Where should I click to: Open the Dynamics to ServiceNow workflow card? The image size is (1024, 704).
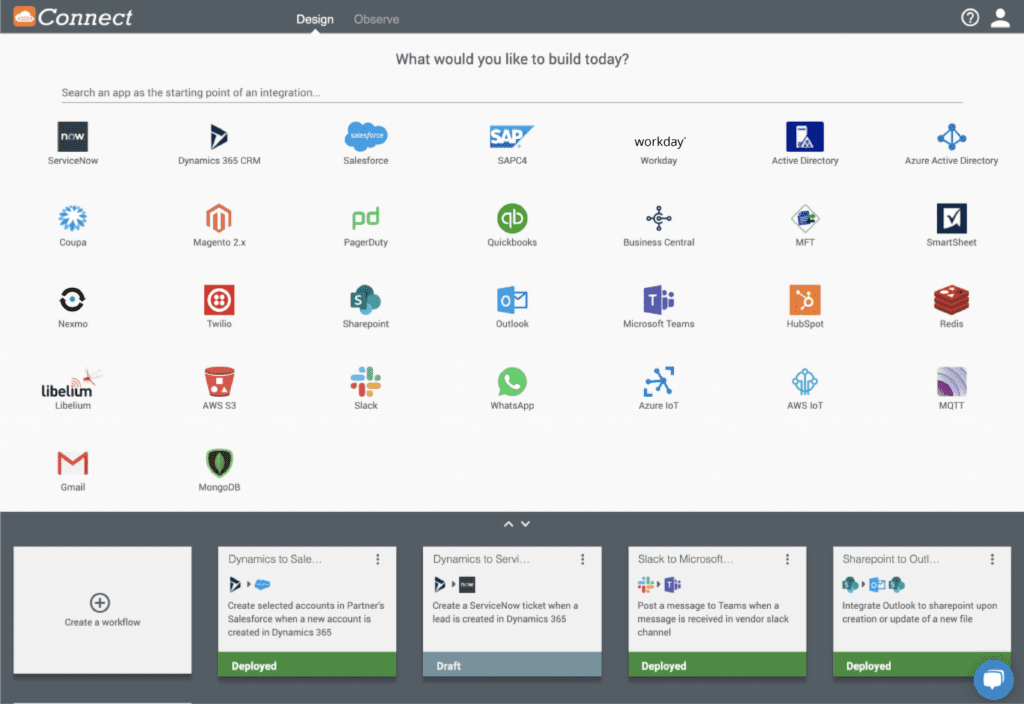click(x=512, y=611)
